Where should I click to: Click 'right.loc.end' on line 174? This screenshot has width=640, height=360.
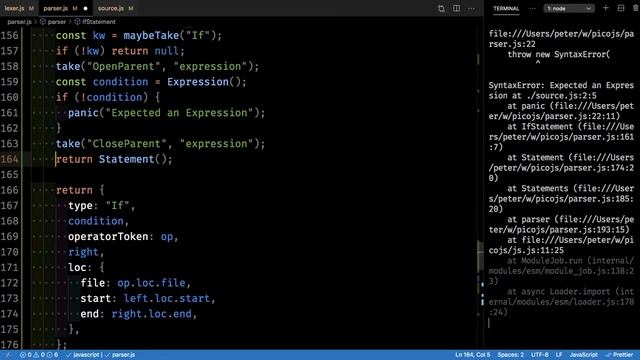[x=151, y=313]
